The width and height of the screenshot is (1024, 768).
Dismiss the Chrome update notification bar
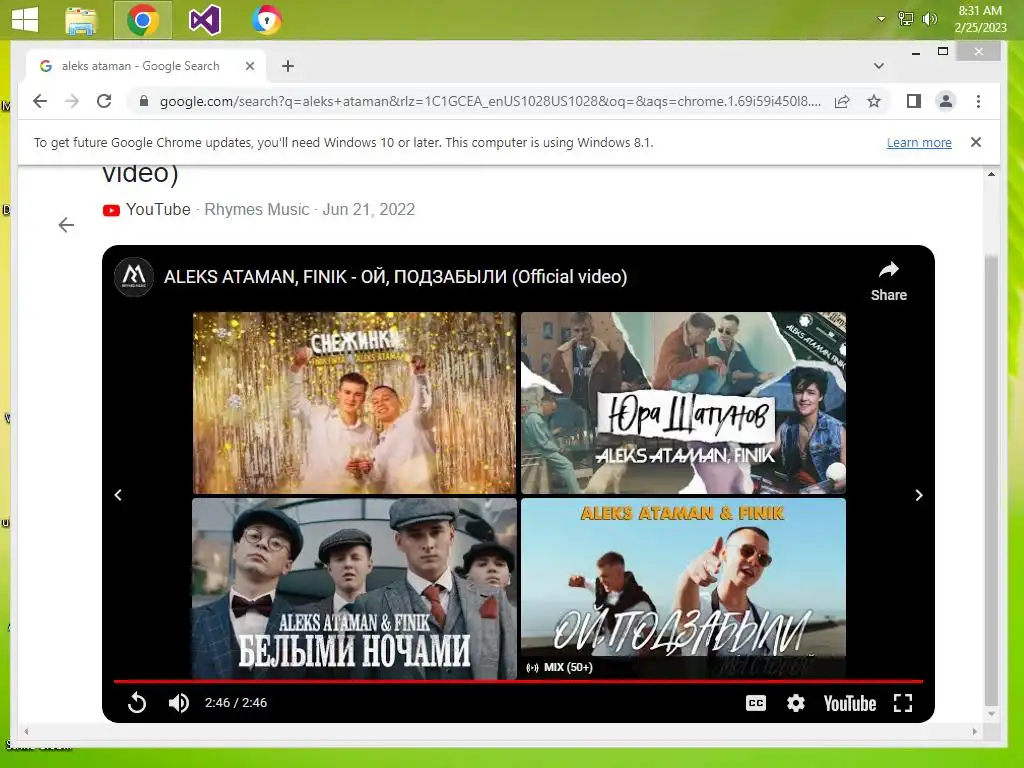pyautogui.click(x=976, y=142)
